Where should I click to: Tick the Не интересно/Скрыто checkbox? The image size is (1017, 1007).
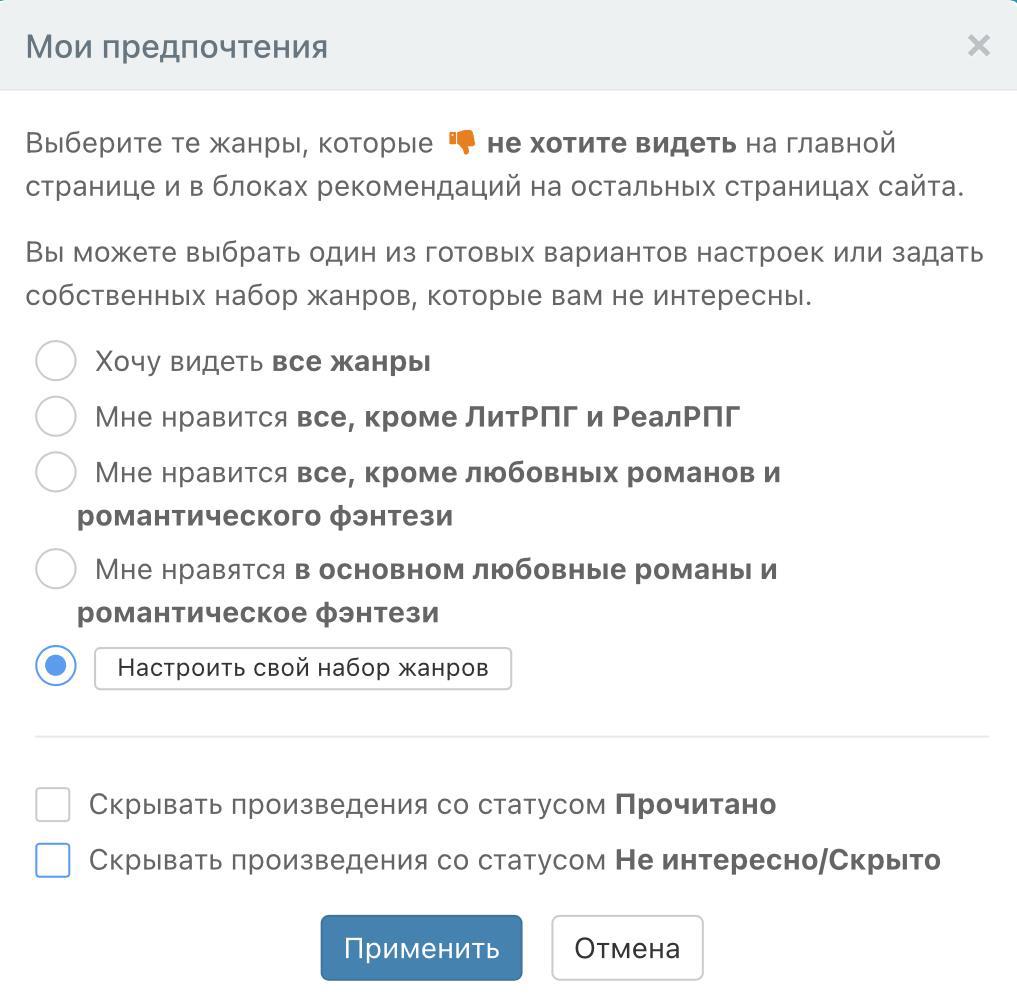pyautogui.click(x=53, y=860)
